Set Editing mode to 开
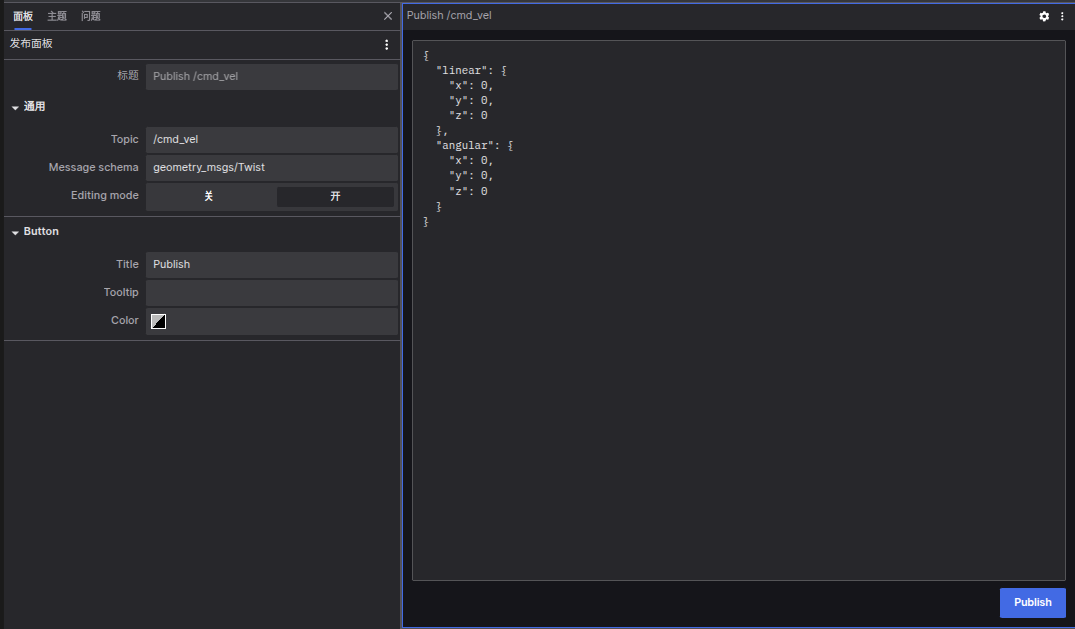1075x629 pixels. (335, 196)
